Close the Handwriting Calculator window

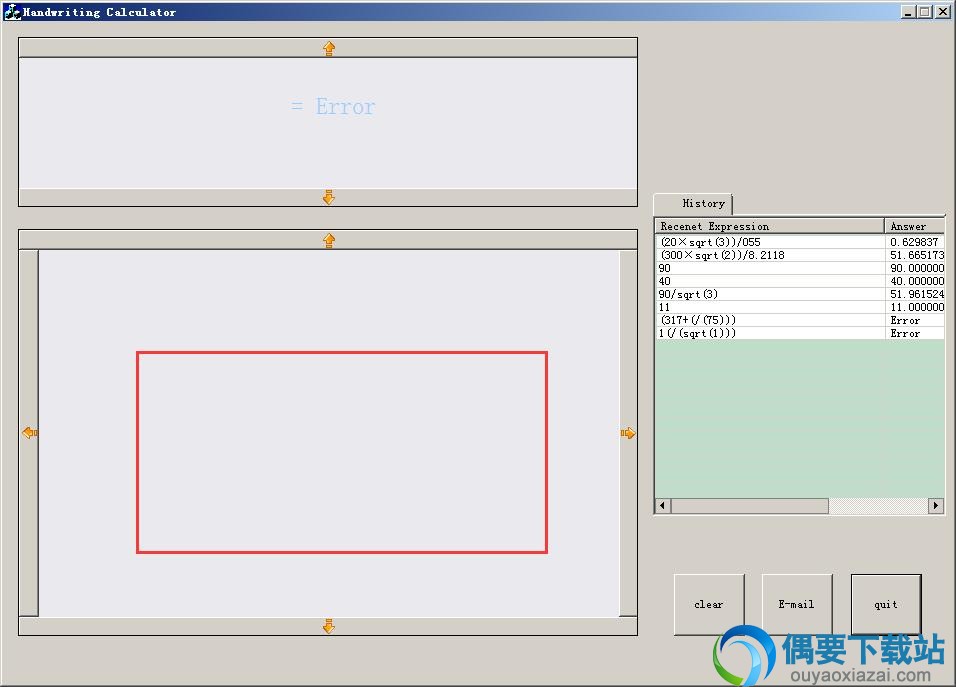[x=943, y=12]
